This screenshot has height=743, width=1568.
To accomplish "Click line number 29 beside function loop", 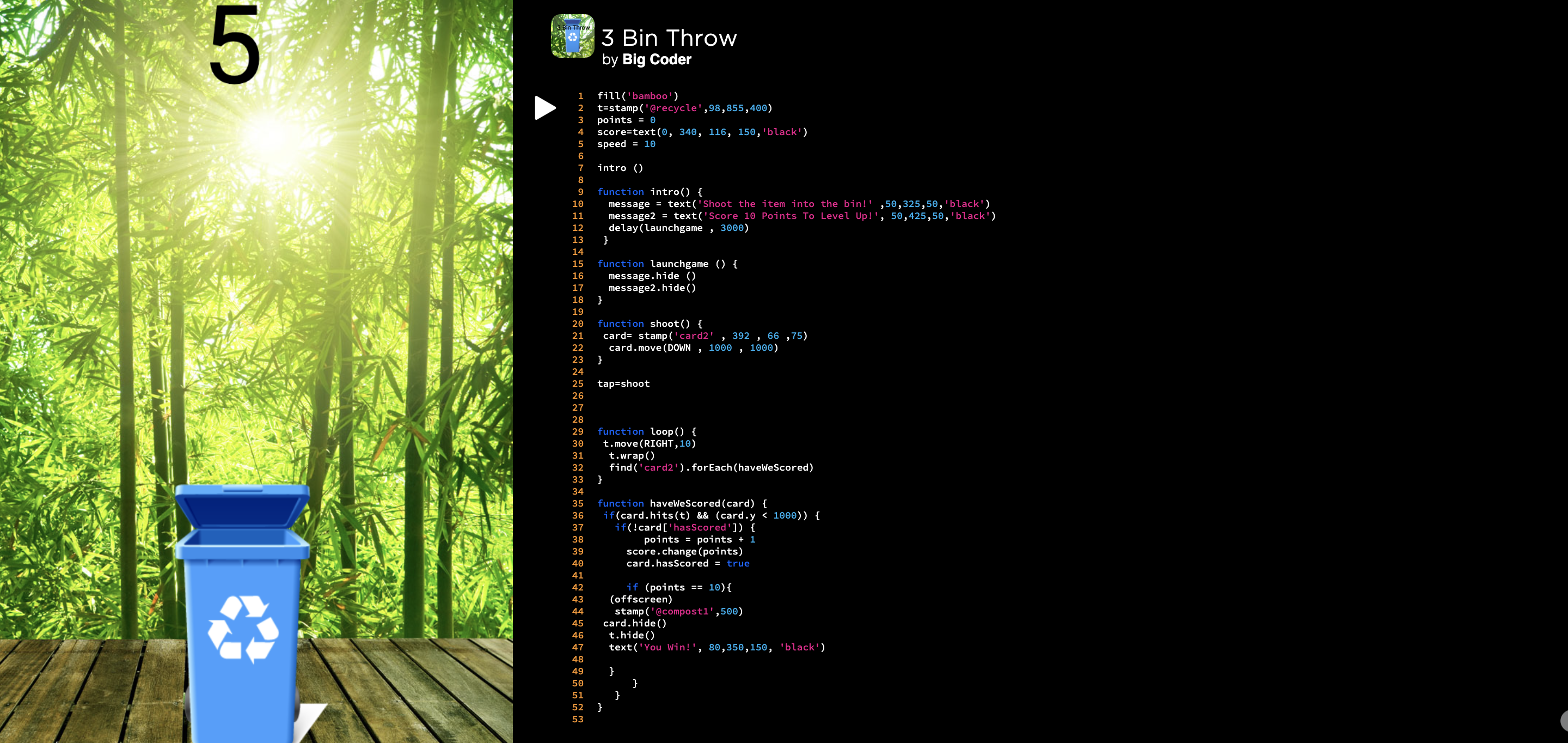I will 578,432.
